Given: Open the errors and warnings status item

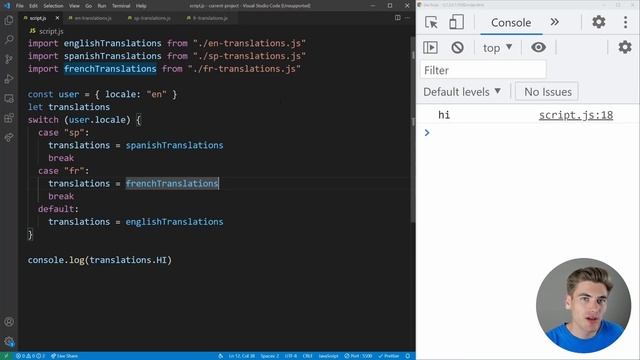Looking at the screenshot, I should coord(31,356).
